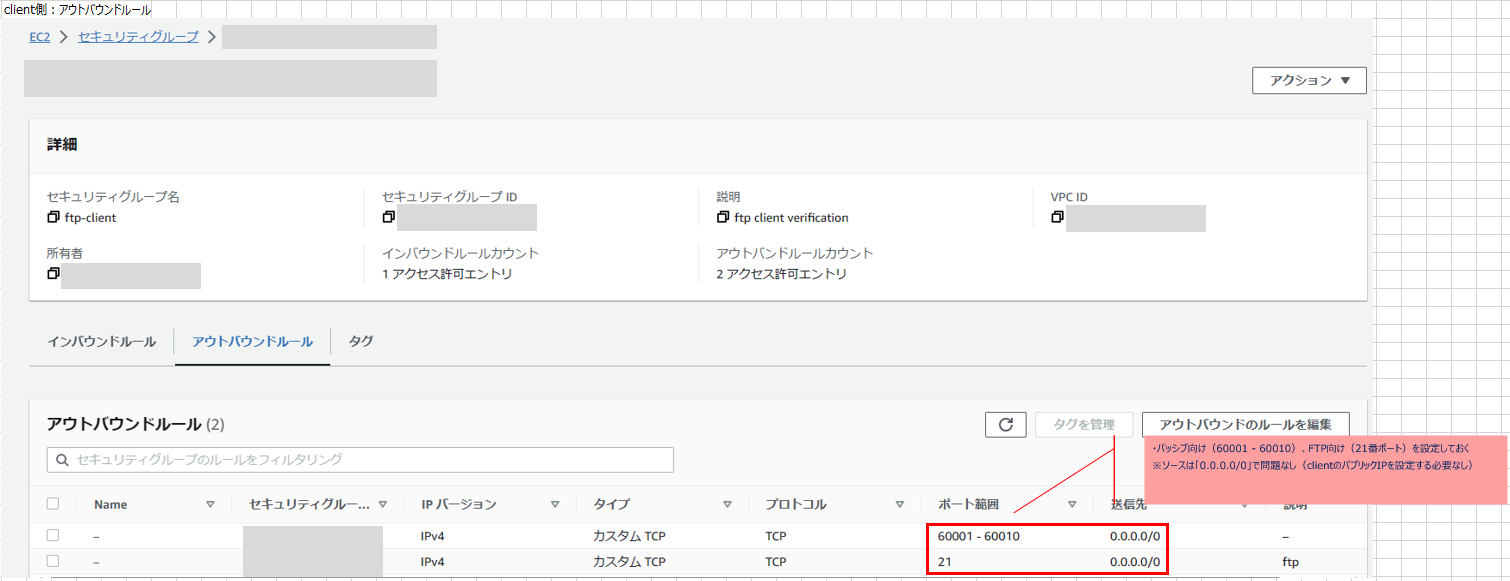This screenshot has width=1510, height=581.
Task: Click the port range cell showing 21
Action: click(x=944, y=562)
